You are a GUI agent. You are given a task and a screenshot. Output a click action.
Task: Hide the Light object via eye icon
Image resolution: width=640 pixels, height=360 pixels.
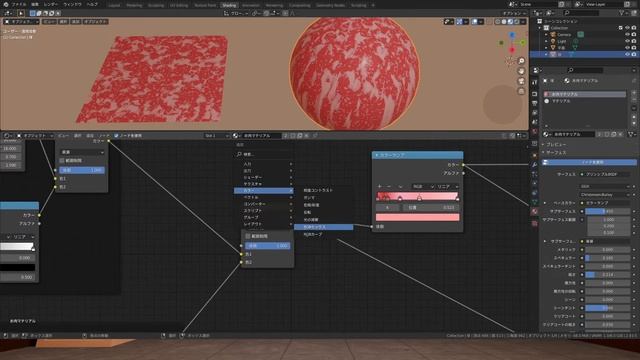(627, 41)
